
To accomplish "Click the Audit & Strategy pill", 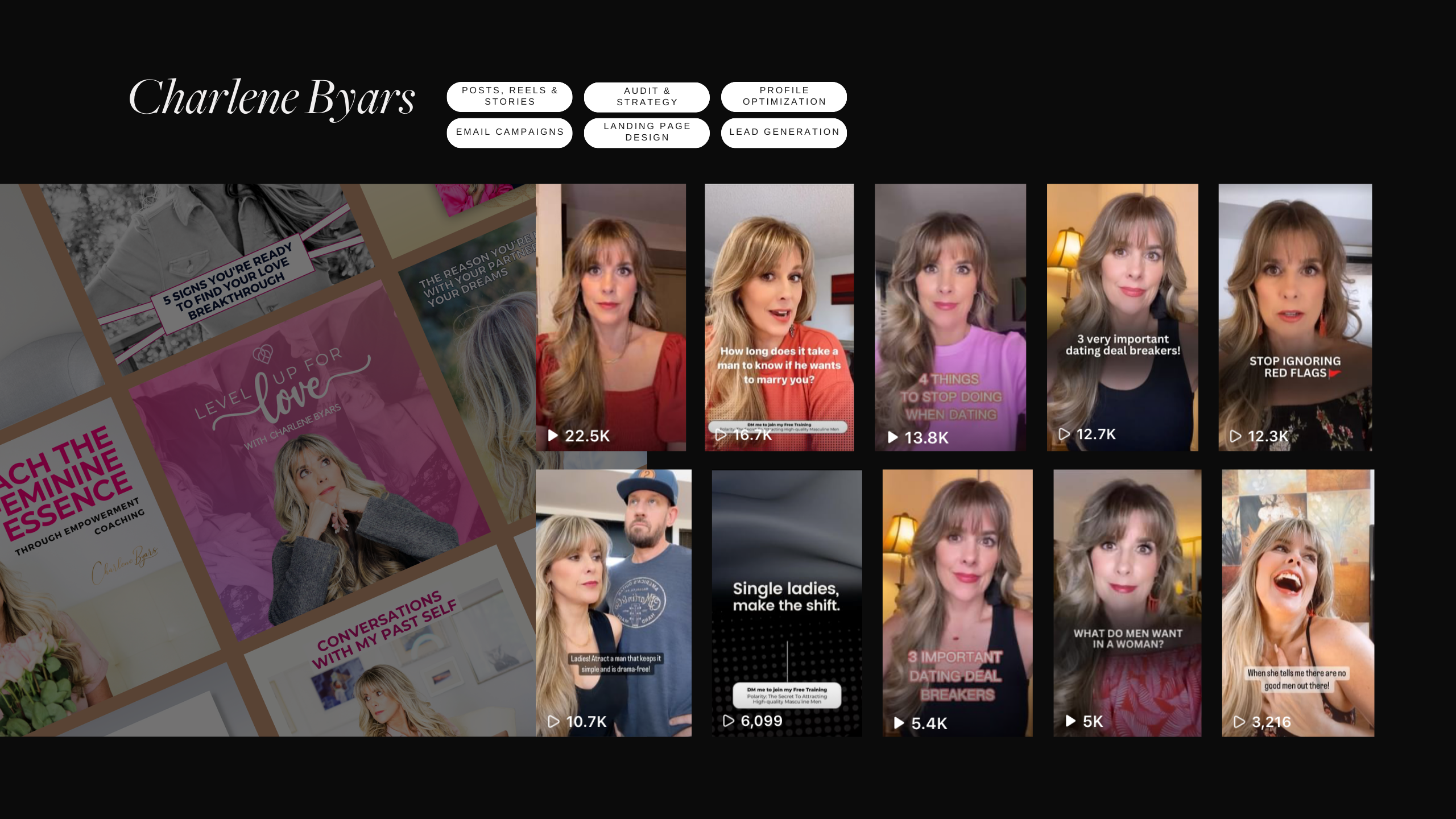I will pos(647,97).
